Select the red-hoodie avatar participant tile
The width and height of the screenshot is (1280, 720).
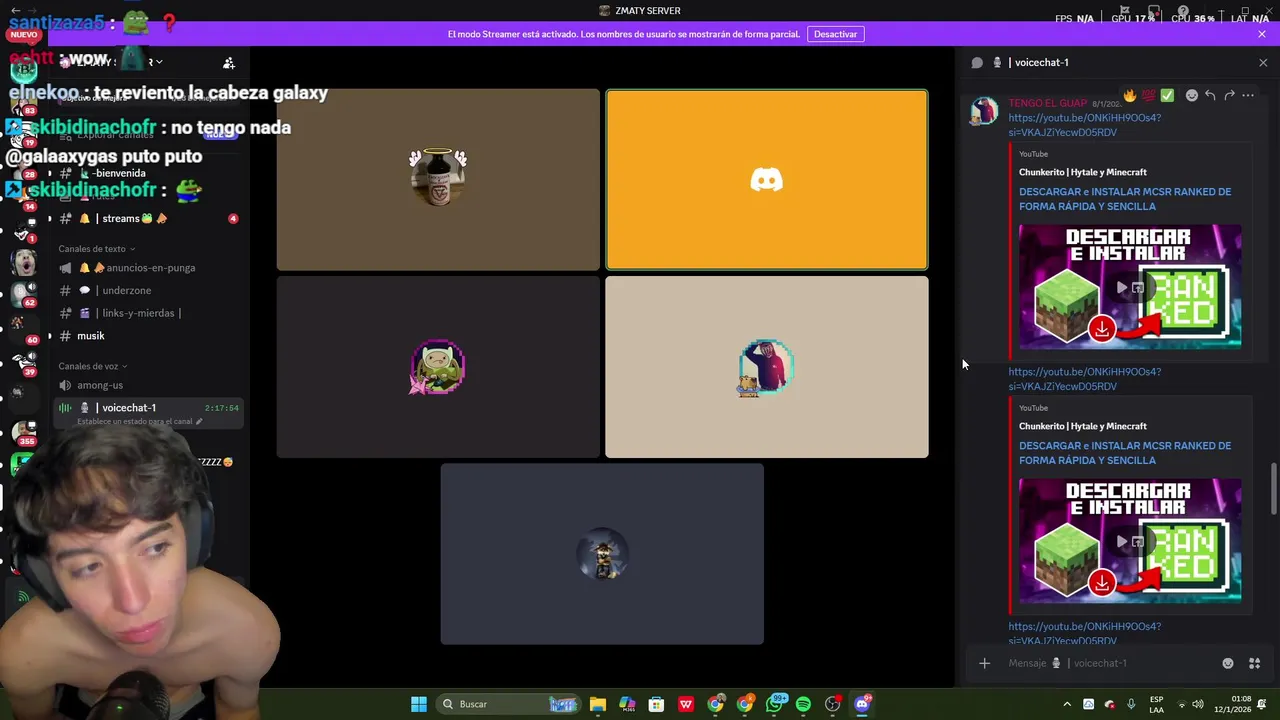point(767,367)
